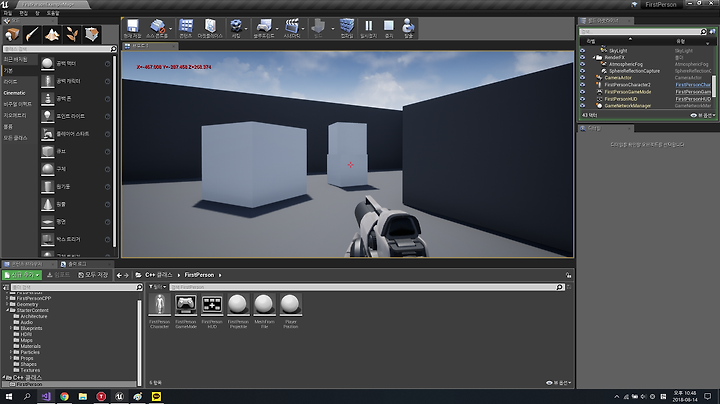
Task: Toggle visibility of RenderFX folder
Action: (x=583, y=57)
